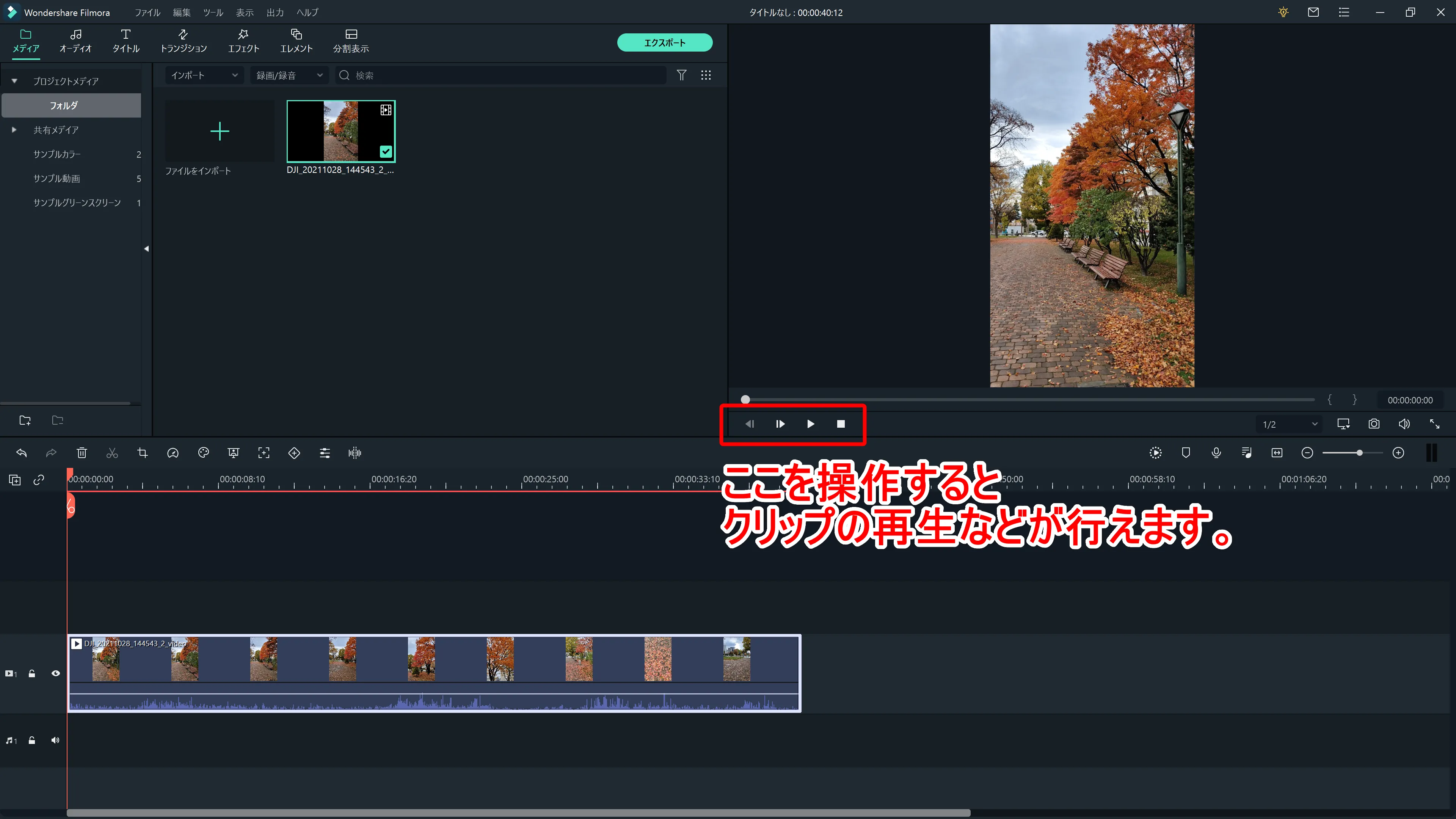Click the voiceover microphone icon
Screen dimensions: 1456x819
point(1216,453)
